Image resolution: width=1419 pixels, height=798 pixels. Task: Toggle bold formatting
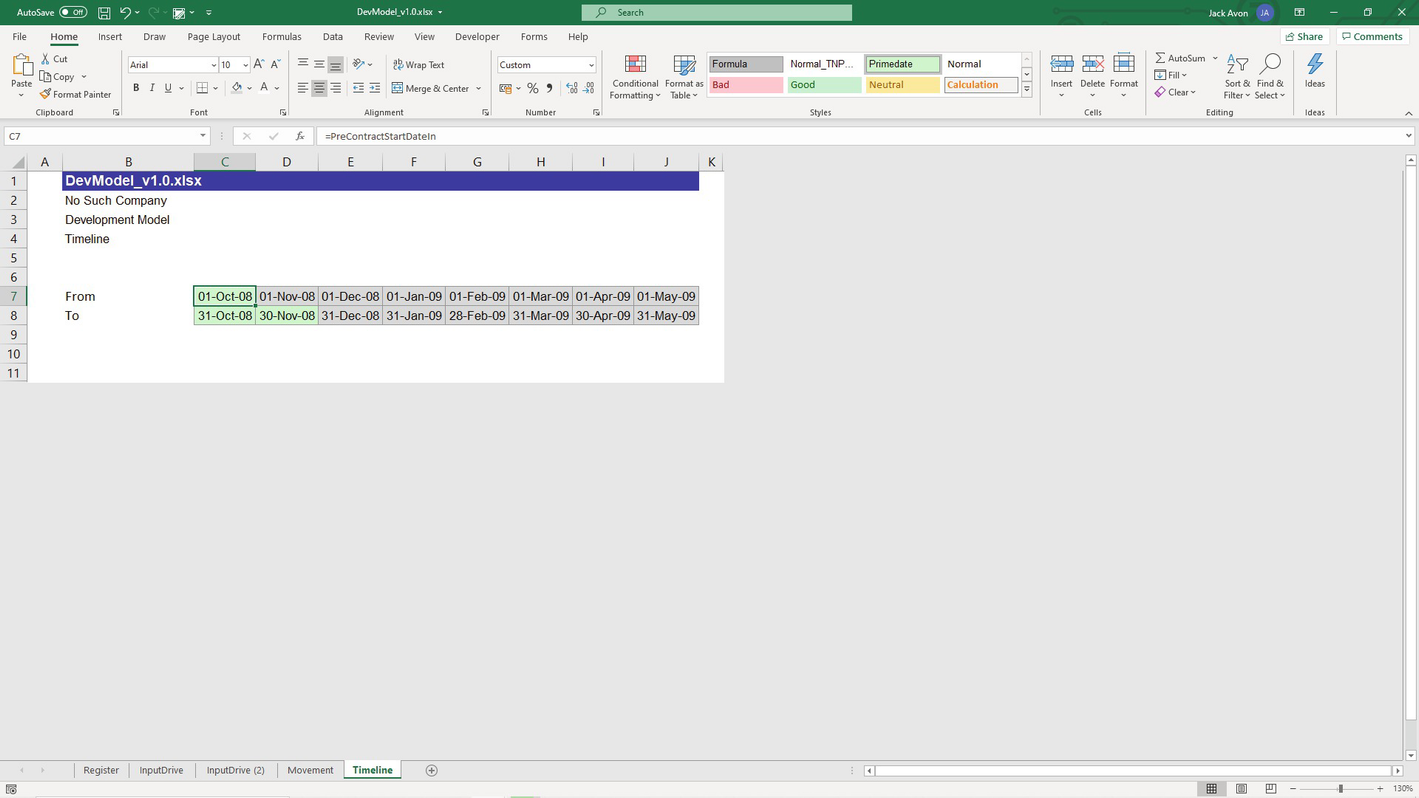click(x=136, y=89)
